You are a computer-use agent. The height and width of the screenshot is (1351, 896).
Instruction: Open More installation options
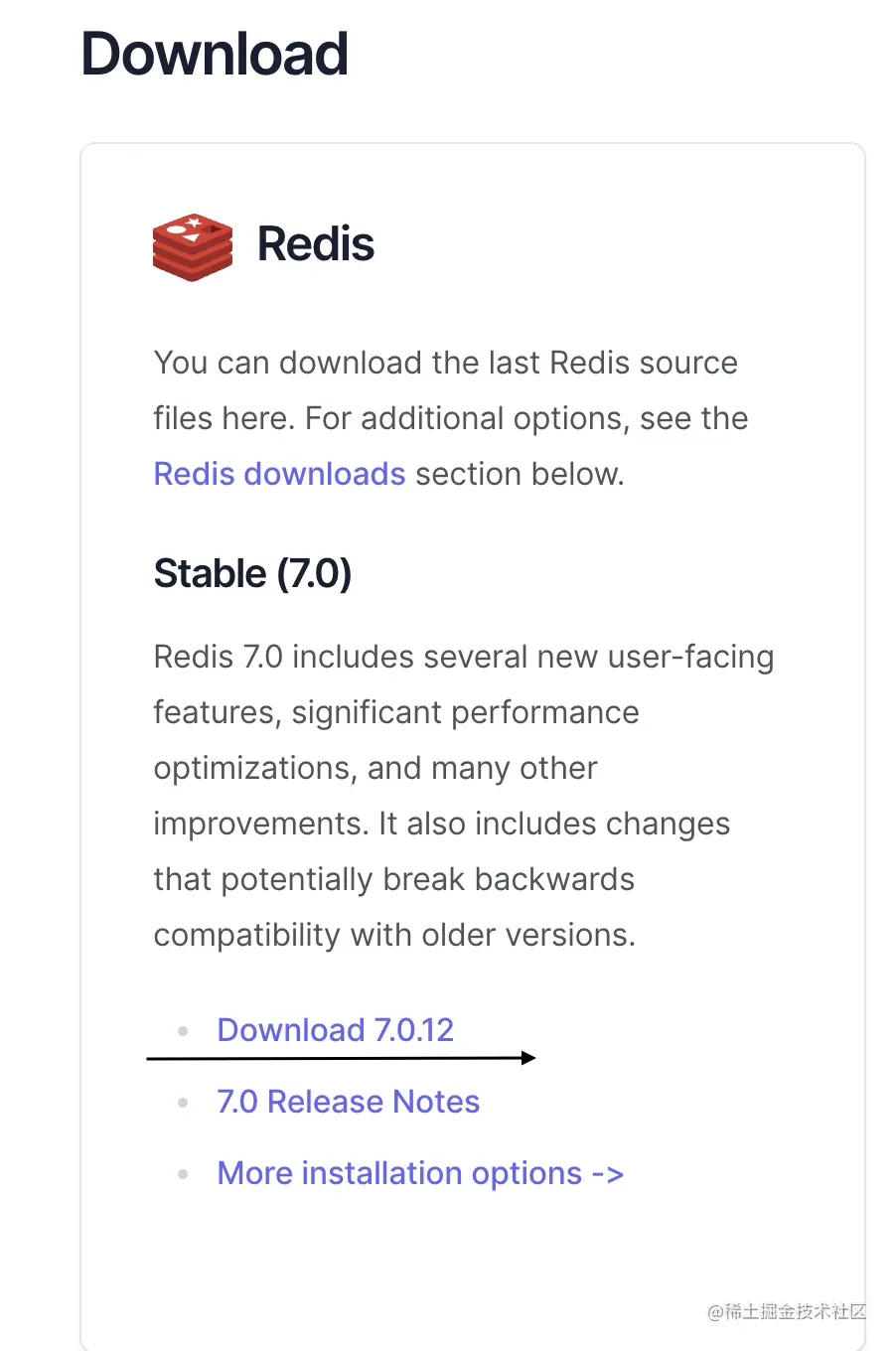[x=395, y=1174]
